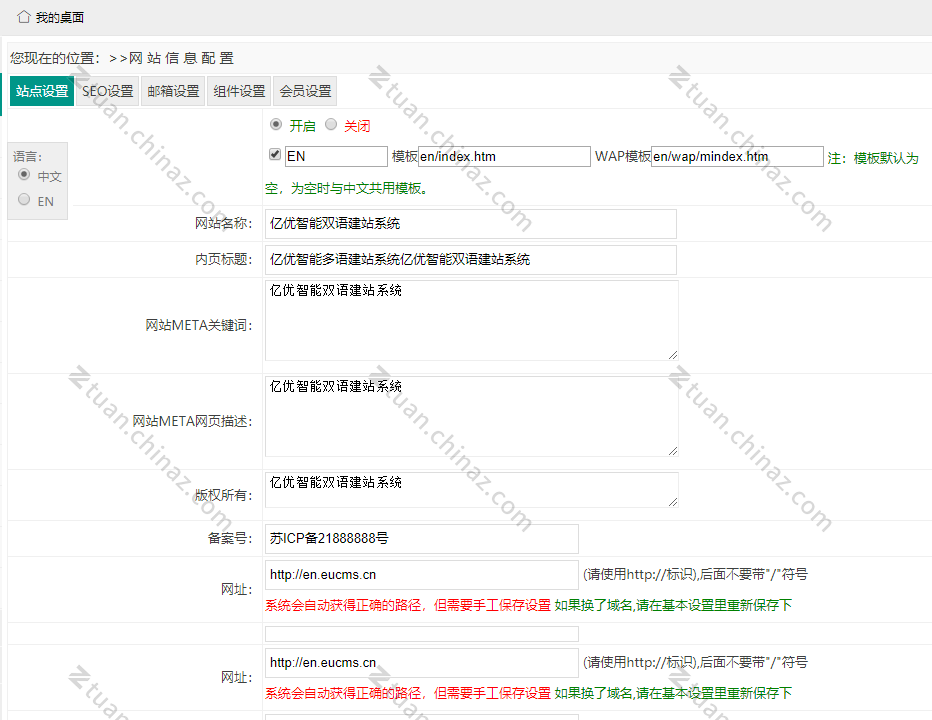
Task: Click the 网站META网页描述 textarea
Action: pos(471,417)
